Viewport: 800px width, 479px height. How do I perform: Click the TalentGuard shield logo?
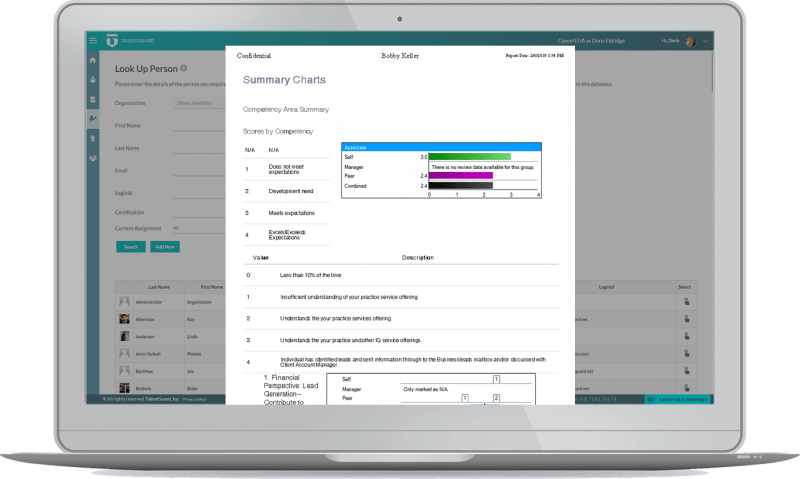tap(111, 41)
